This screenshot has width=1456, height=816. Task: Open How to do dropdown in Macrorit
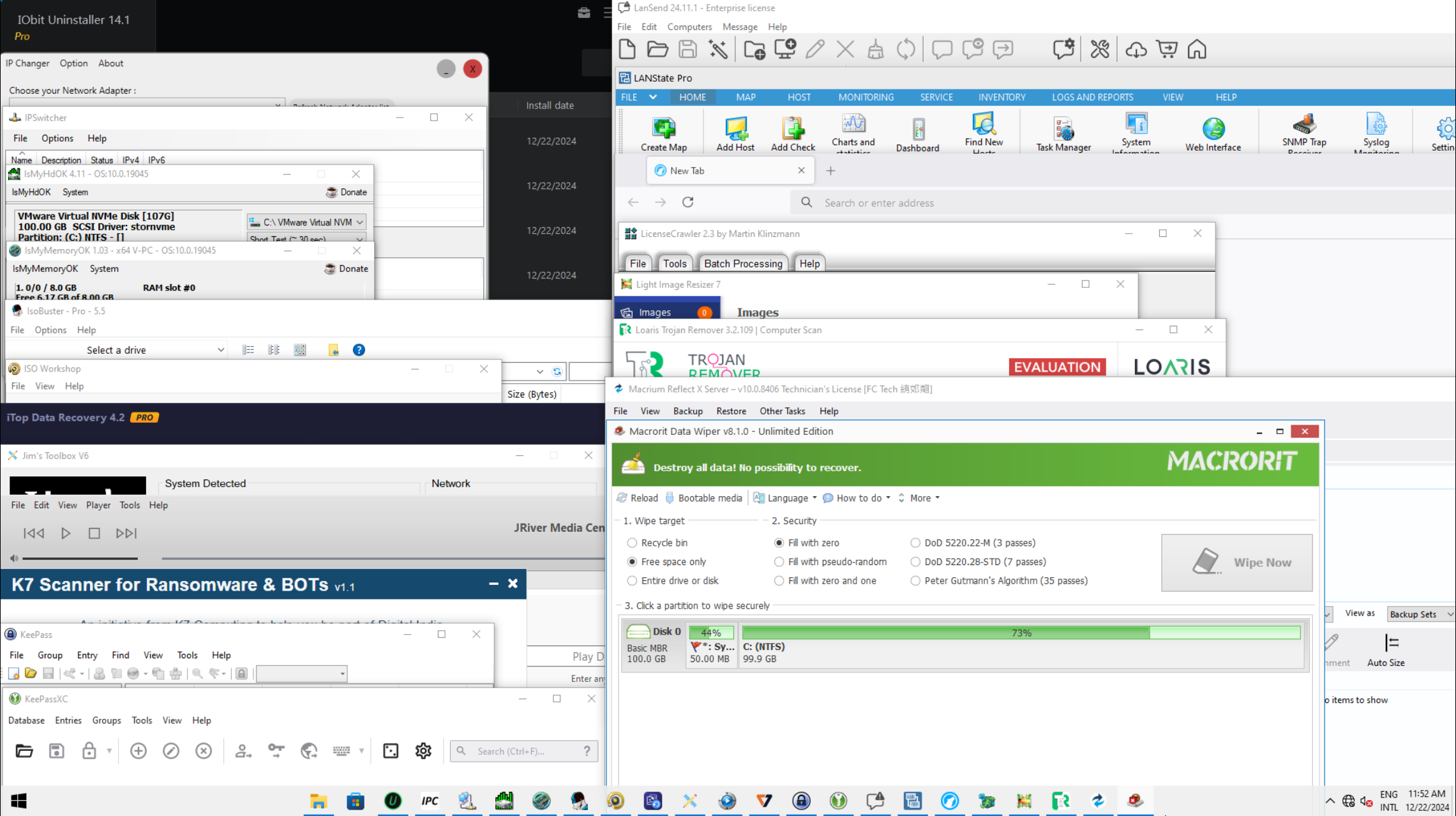pyautogui.click(x=857, y=498)
